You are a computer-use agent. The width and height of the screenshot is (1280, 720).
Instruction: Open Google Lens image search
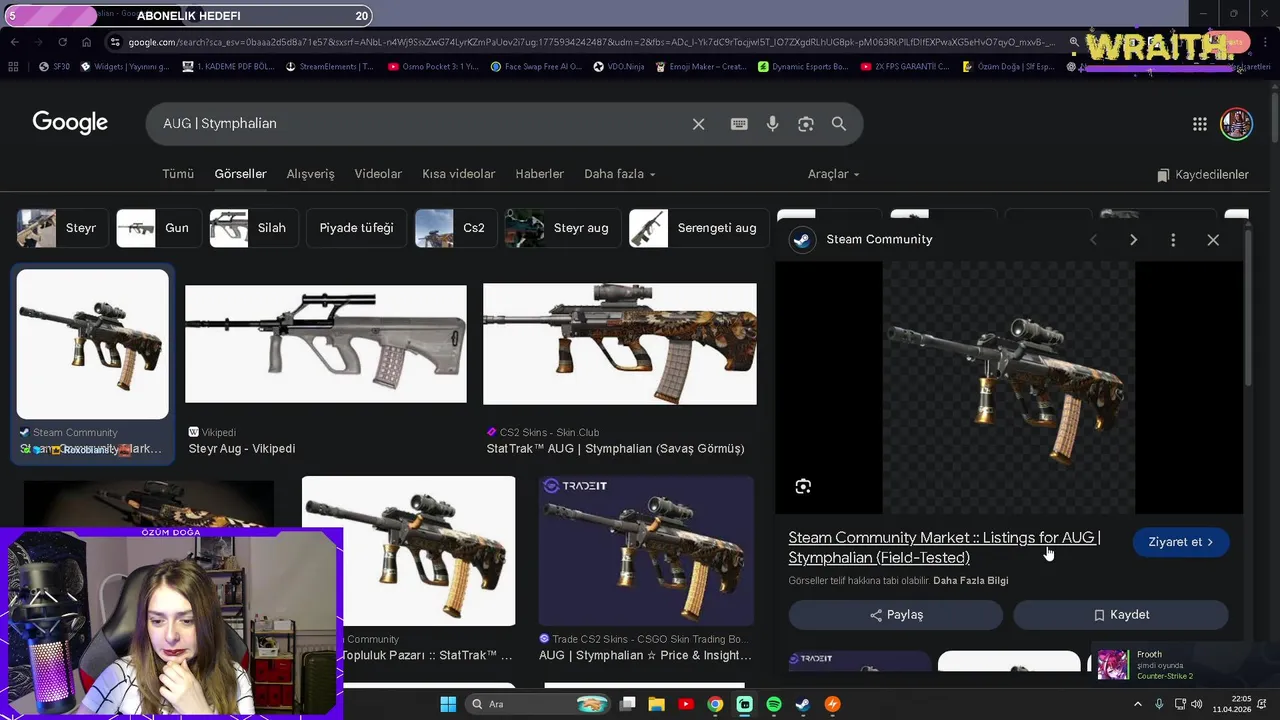point(806,124)
